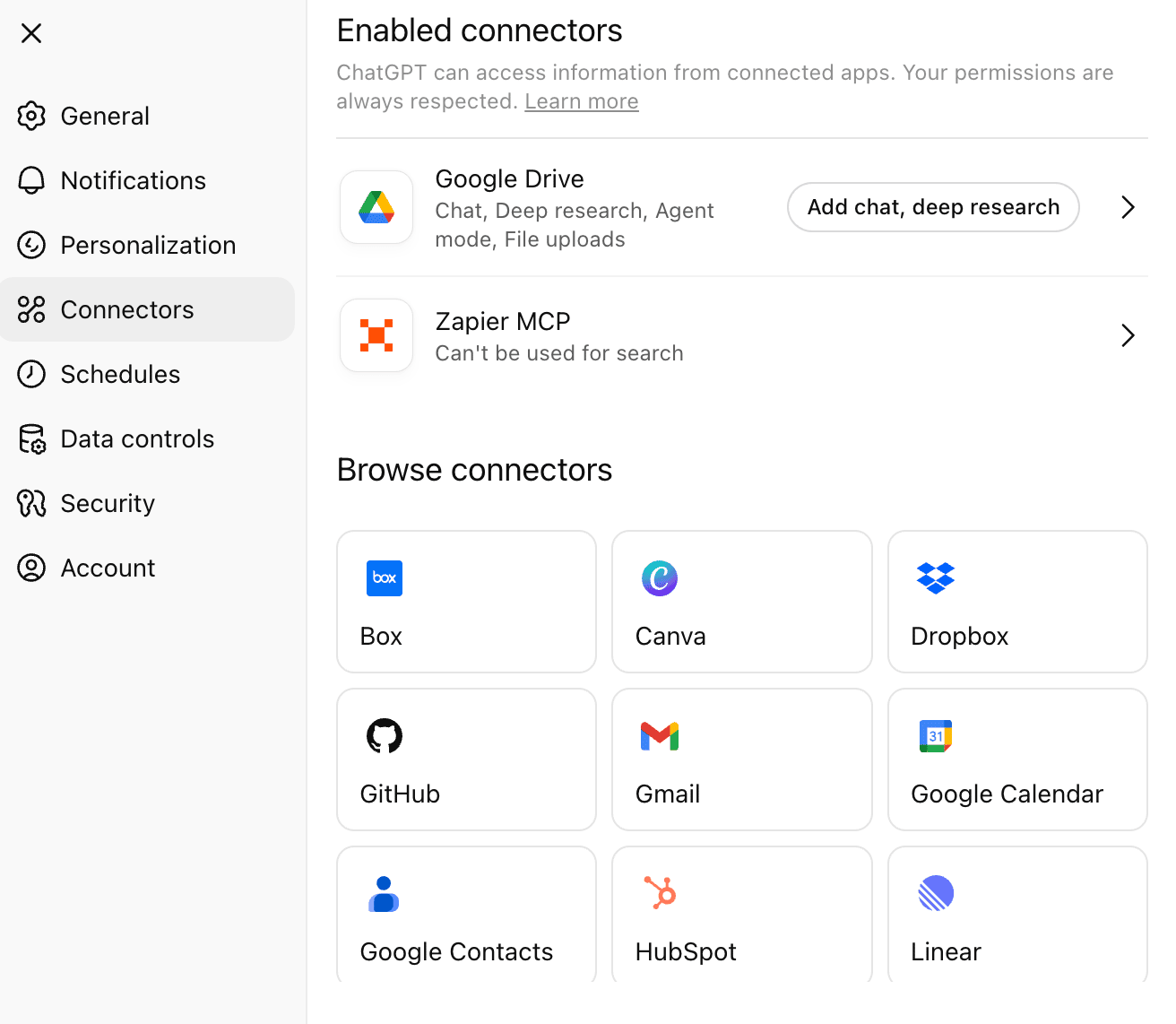Click the Zapier MCP logo icon
1176x1024 pixels.
(376, 335)
